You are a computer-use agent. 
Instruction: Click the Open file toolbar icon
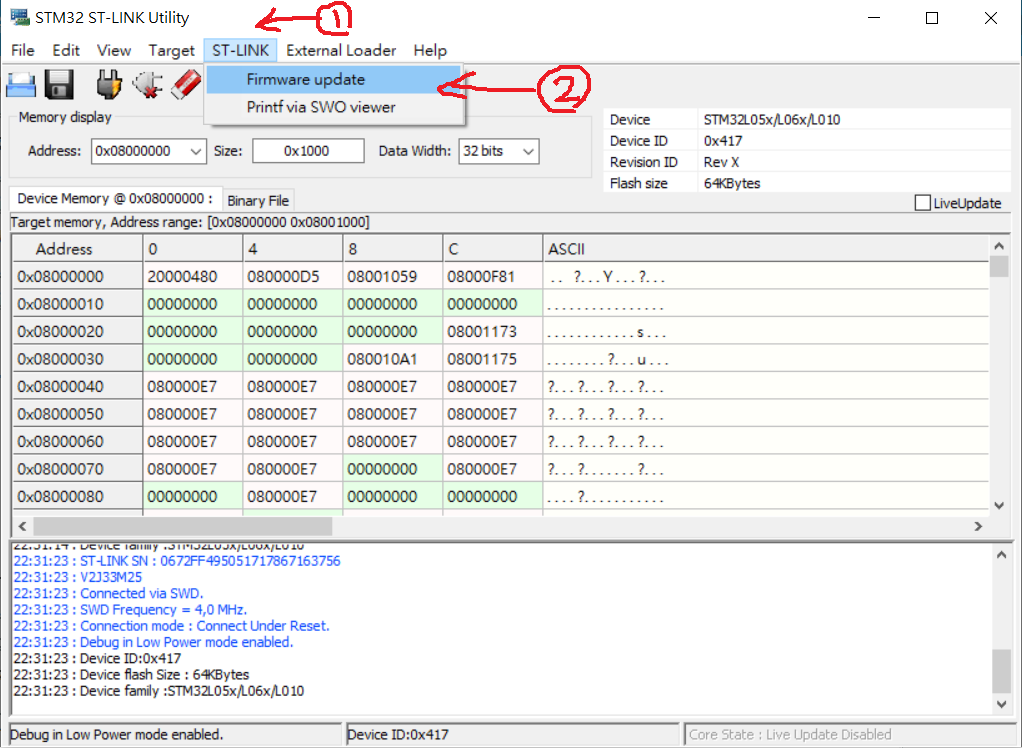(x=21, y=85)
